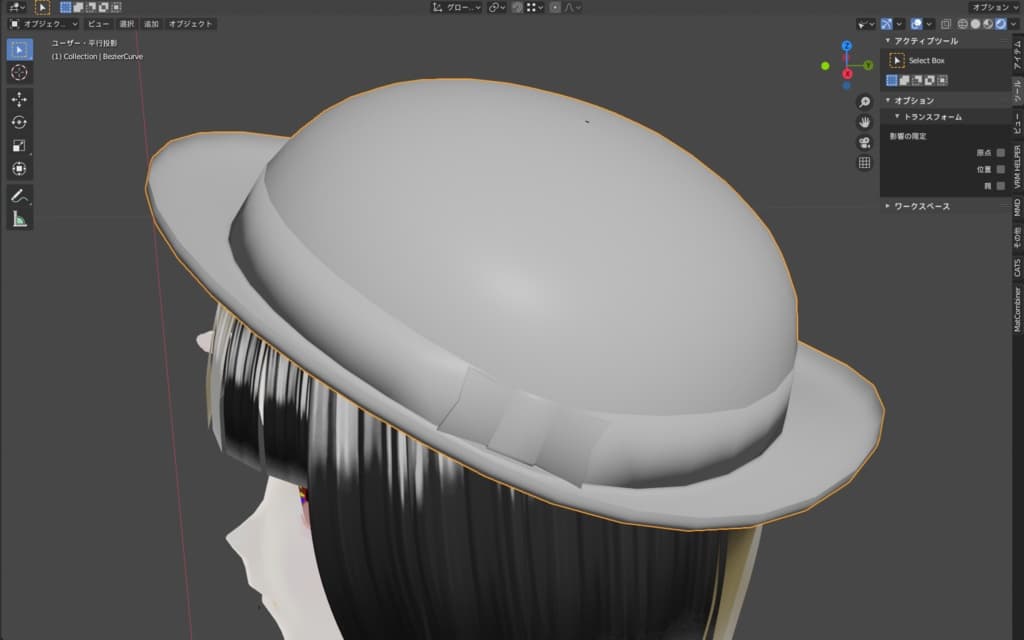Click the blue Z axis gizmo ball
1024x640 pixels.
[847, 46]
